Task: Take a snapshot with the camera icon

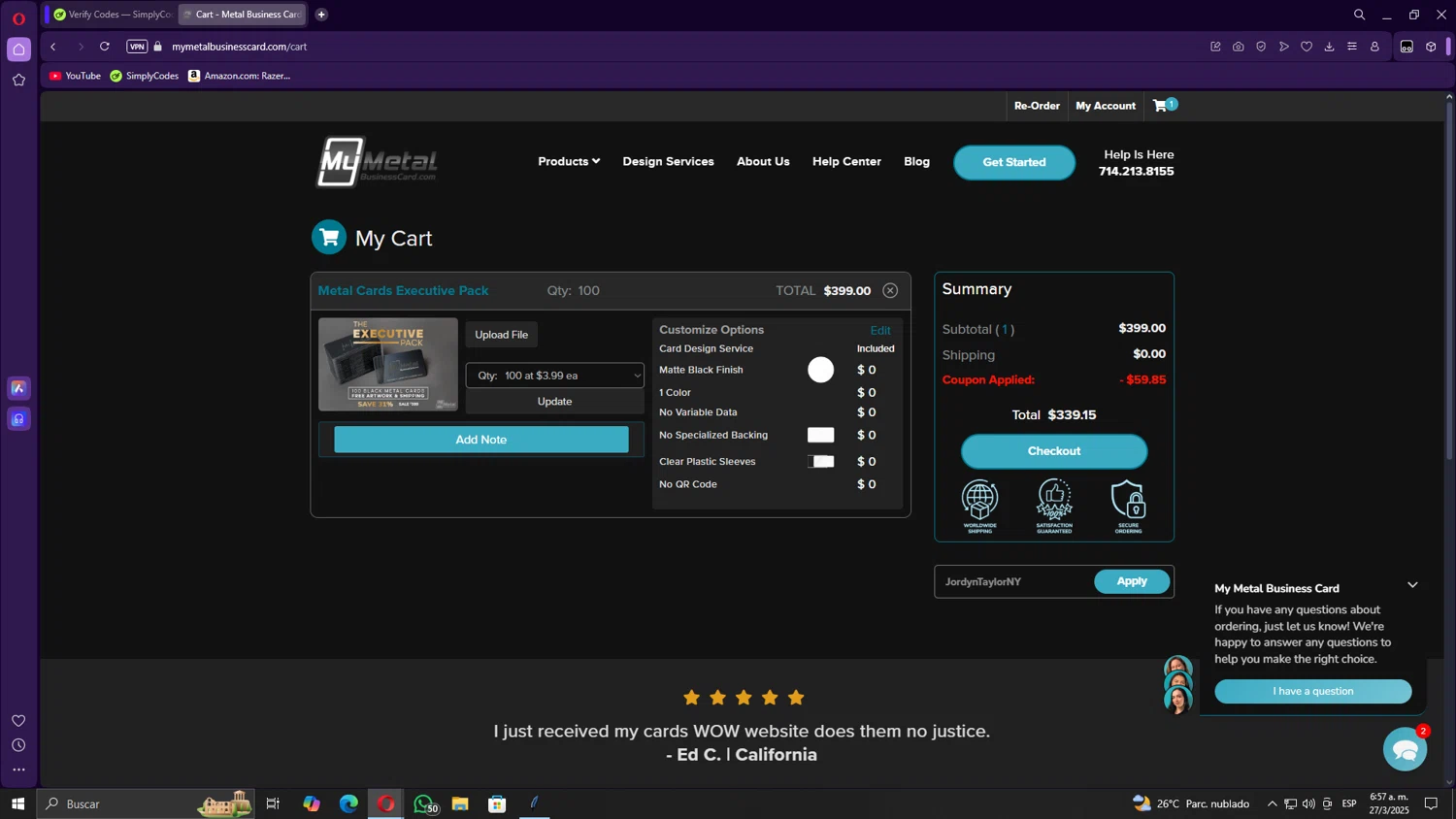Action: point(1239,47)
